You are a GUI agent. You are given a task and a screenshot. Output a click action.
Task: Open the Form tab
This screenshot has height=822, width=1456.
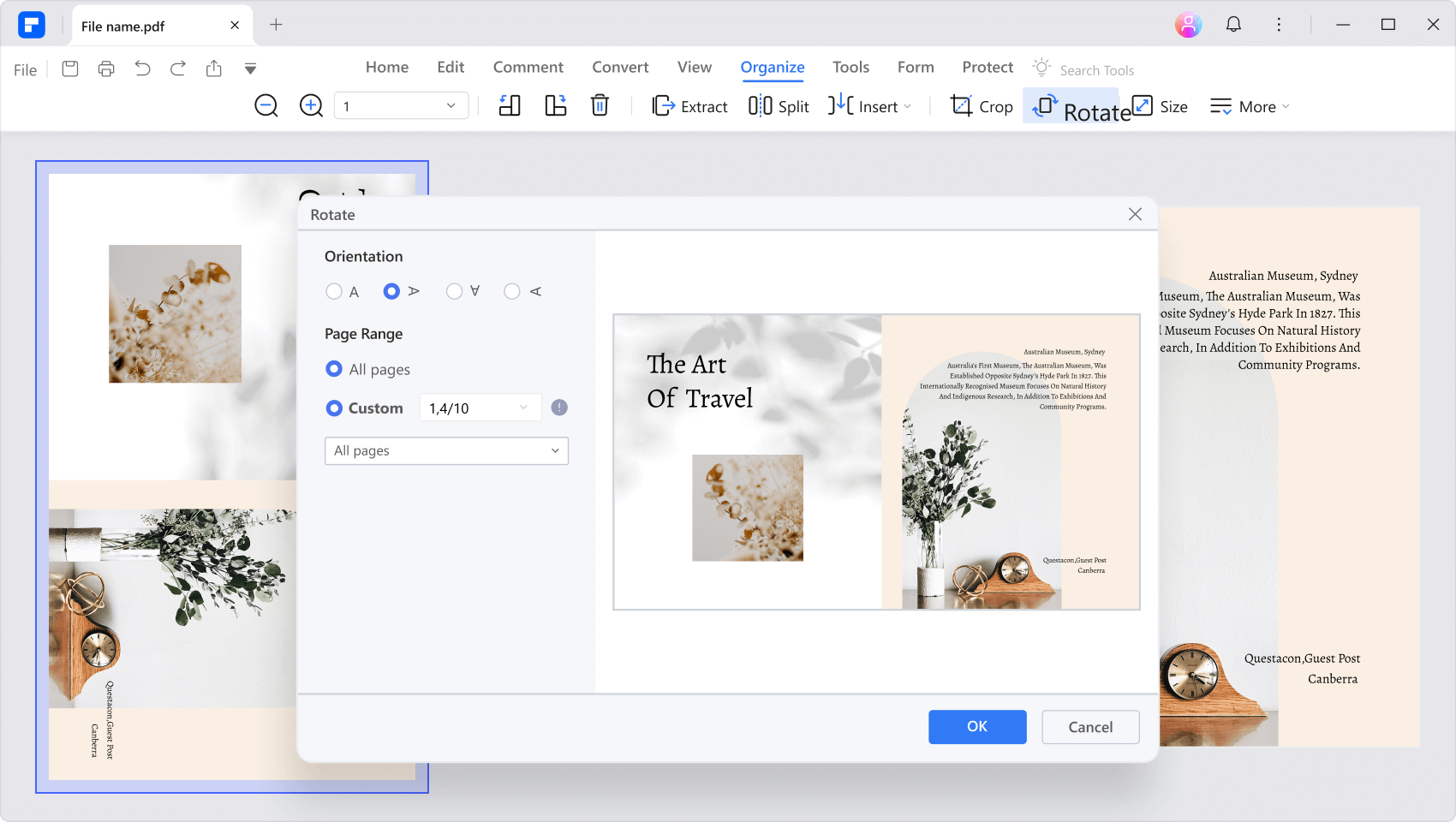click(x=916, y=67)
